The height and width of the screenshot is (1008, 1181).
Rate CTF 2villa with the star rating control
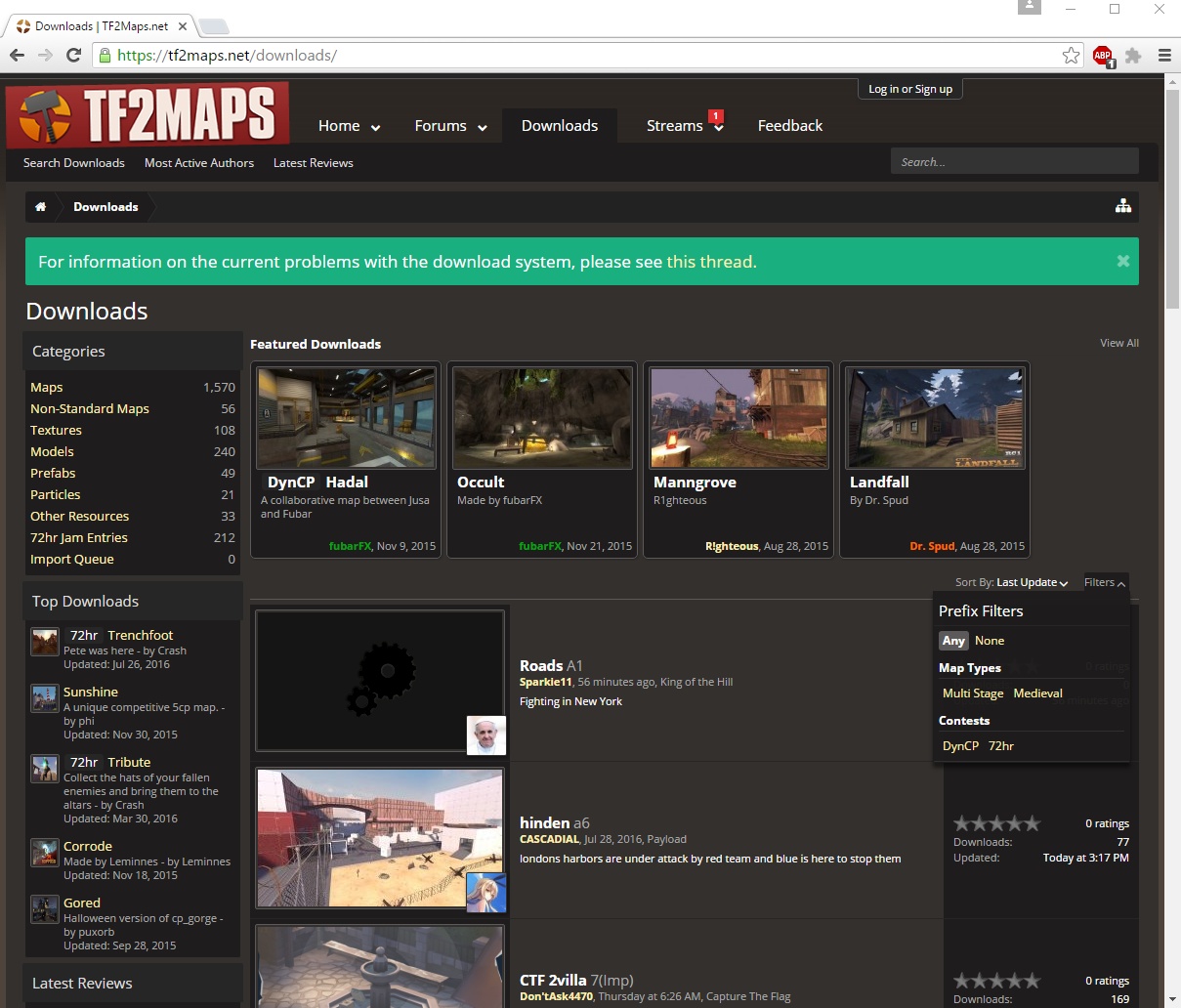click(x=996, y=981)
